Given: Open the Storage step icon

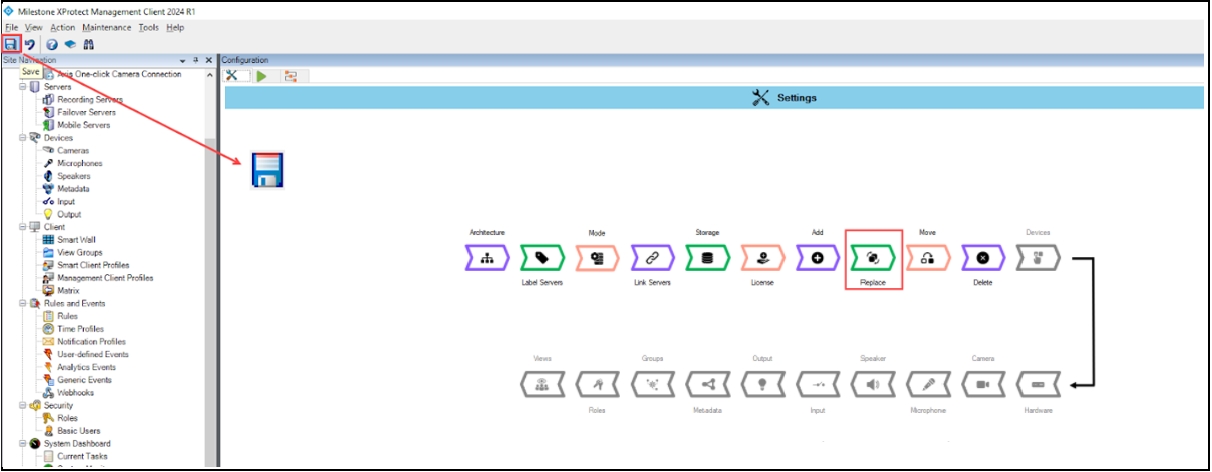Looking at the screenshot, I should (x=707, y=258).
